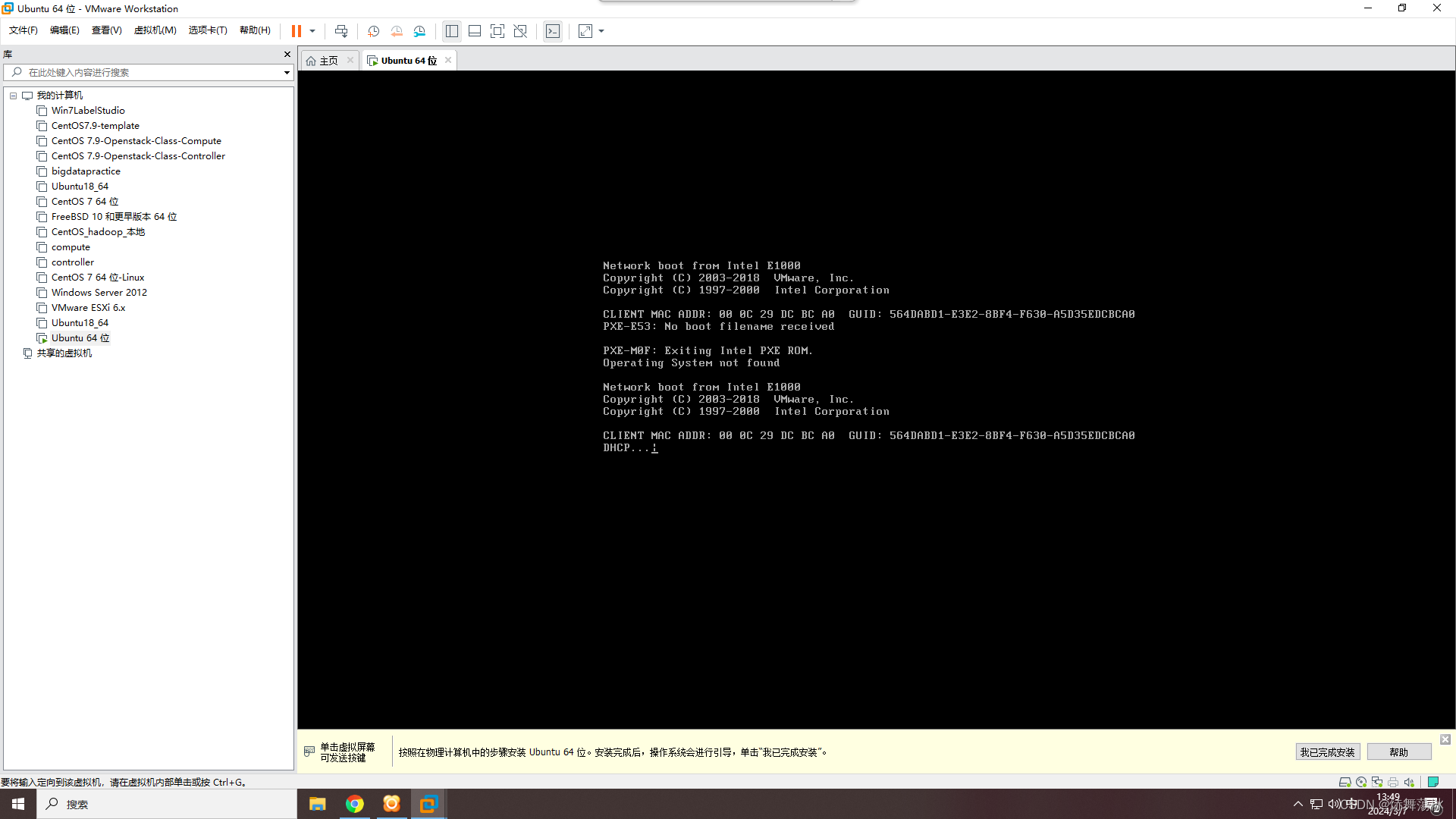The width and height of the screenshot is (1456, 819).
Task: Click the send Ctrl+Alt+Del toolbar icon
Action: tap(341, 31)
